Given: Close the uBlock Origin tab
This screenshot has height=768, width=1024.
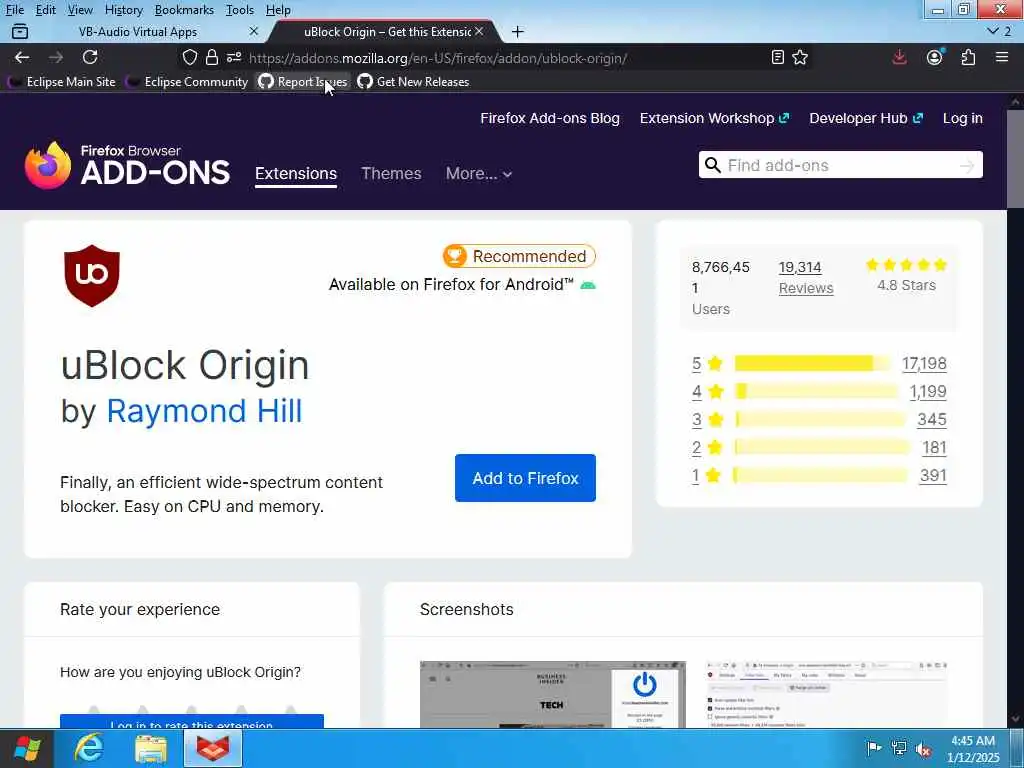Looking at the screenshot, I should point(479,31).
